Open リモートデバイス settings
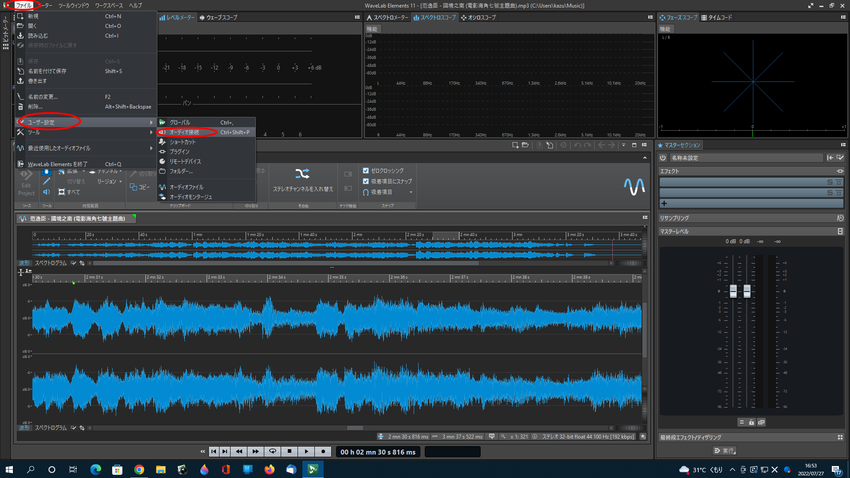 pos(206,162)
